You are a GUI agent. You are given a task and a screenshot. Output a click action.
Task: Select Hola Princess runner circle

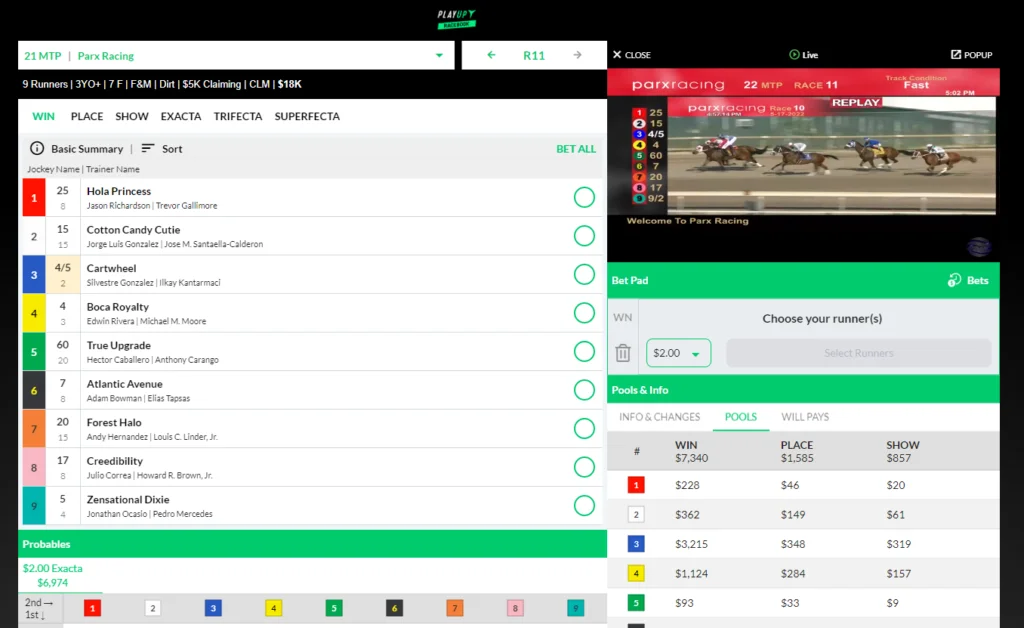[x=584, y=197]
